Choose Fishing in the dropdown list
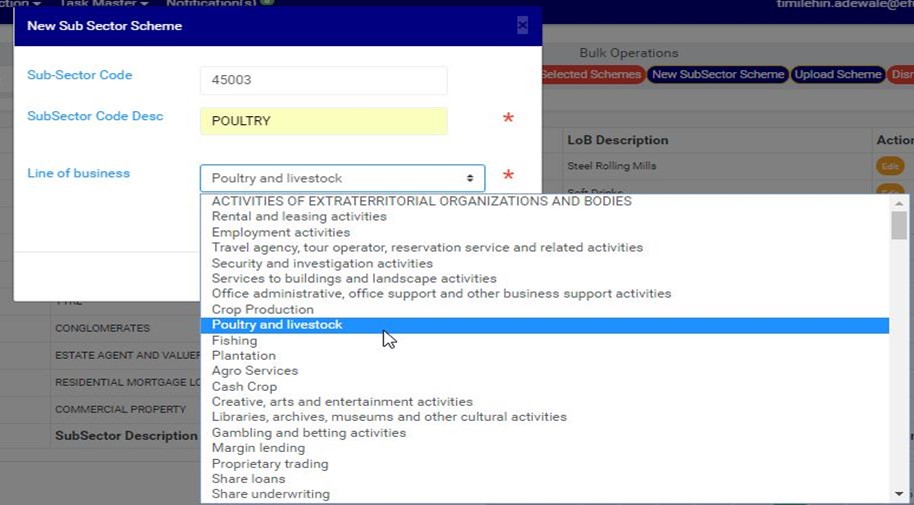The width and height of the screenshot is (914, 505). pos(234,341)
